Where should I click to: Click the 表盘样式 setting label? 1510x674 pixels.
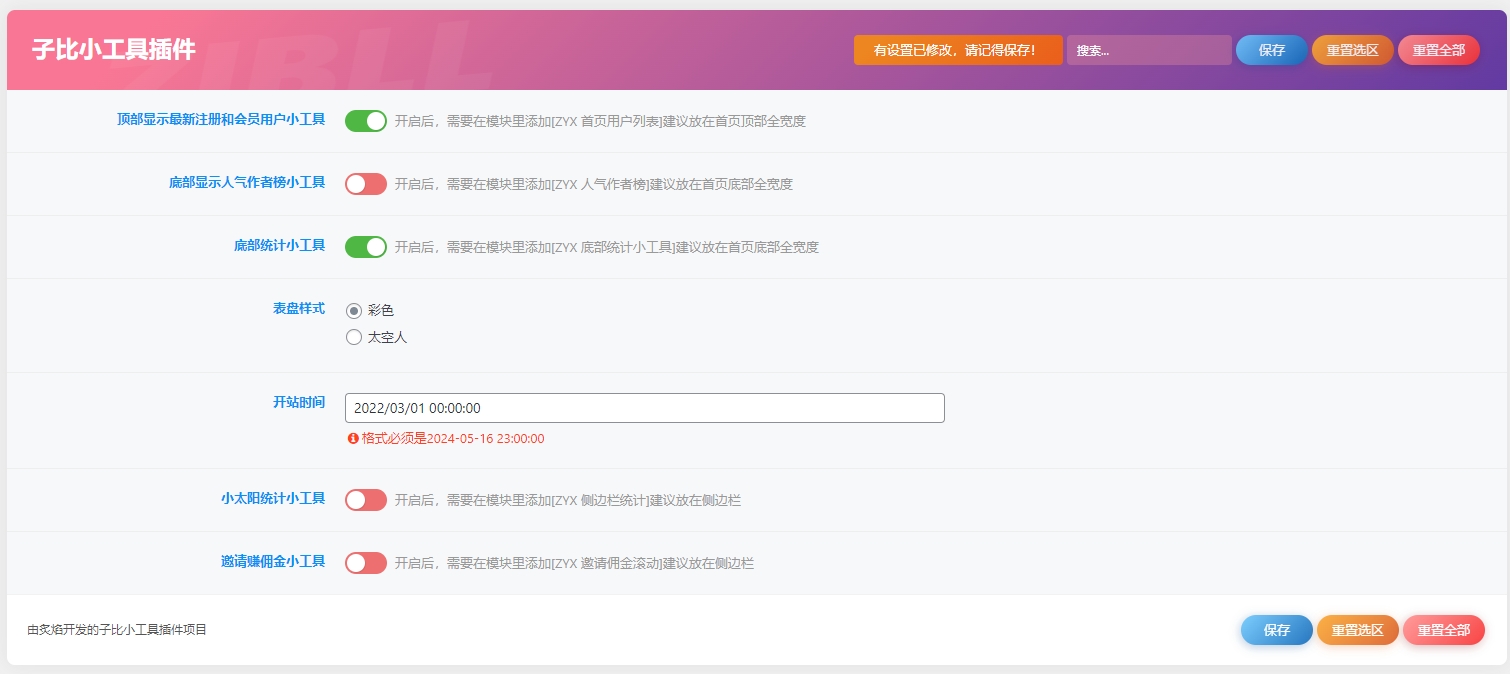point(298,309)
